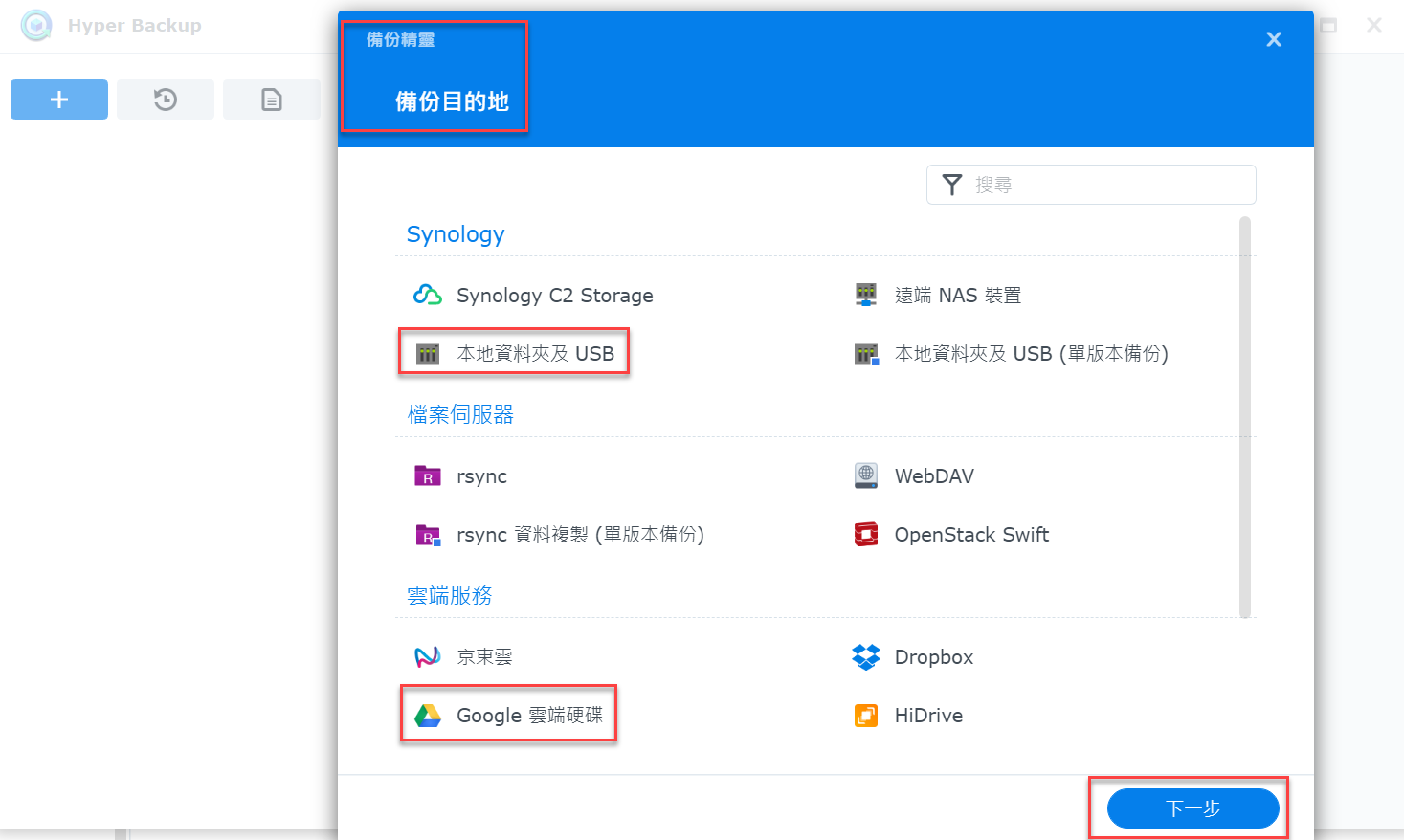Close the Hyper Backup window behind the wizard

1374,26
